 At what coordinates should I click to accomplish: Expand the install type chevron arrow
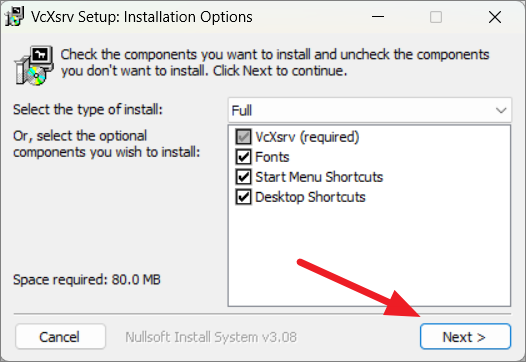point(501,110)
